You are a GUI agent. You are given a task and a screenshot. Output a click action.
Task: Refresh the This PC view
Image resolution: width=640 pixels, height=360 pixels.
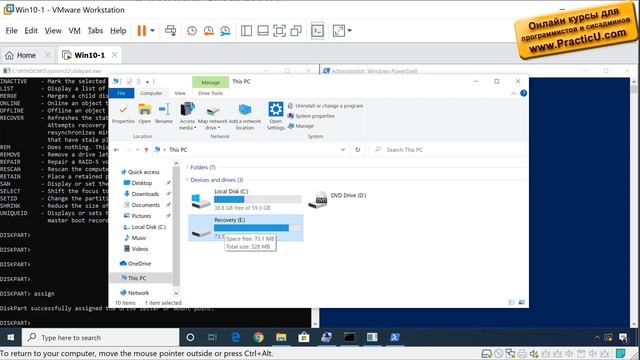(x=358, y=150)
